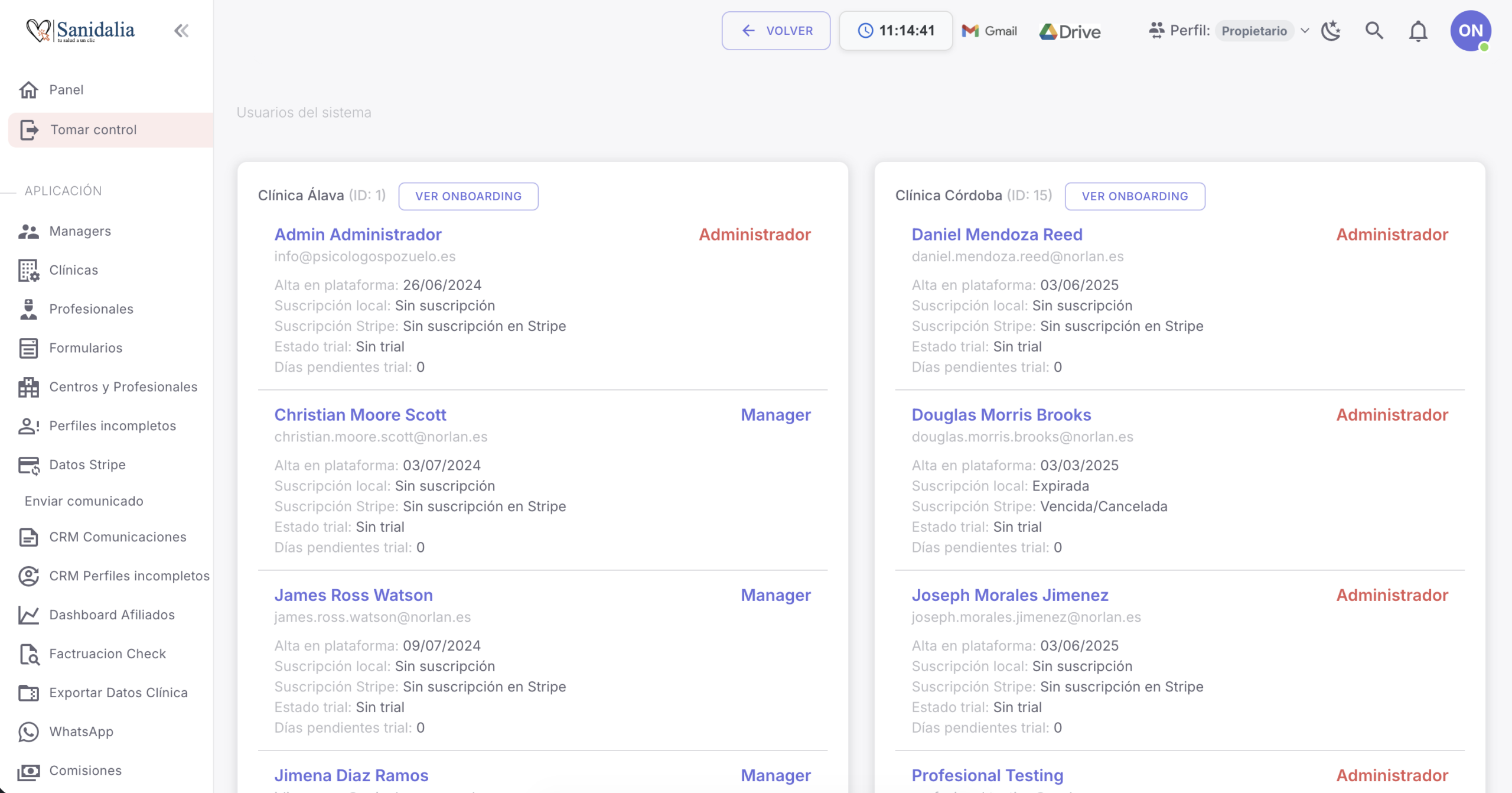
Task: Click the Perfiles incompletos icon
Action: (28, 426)
